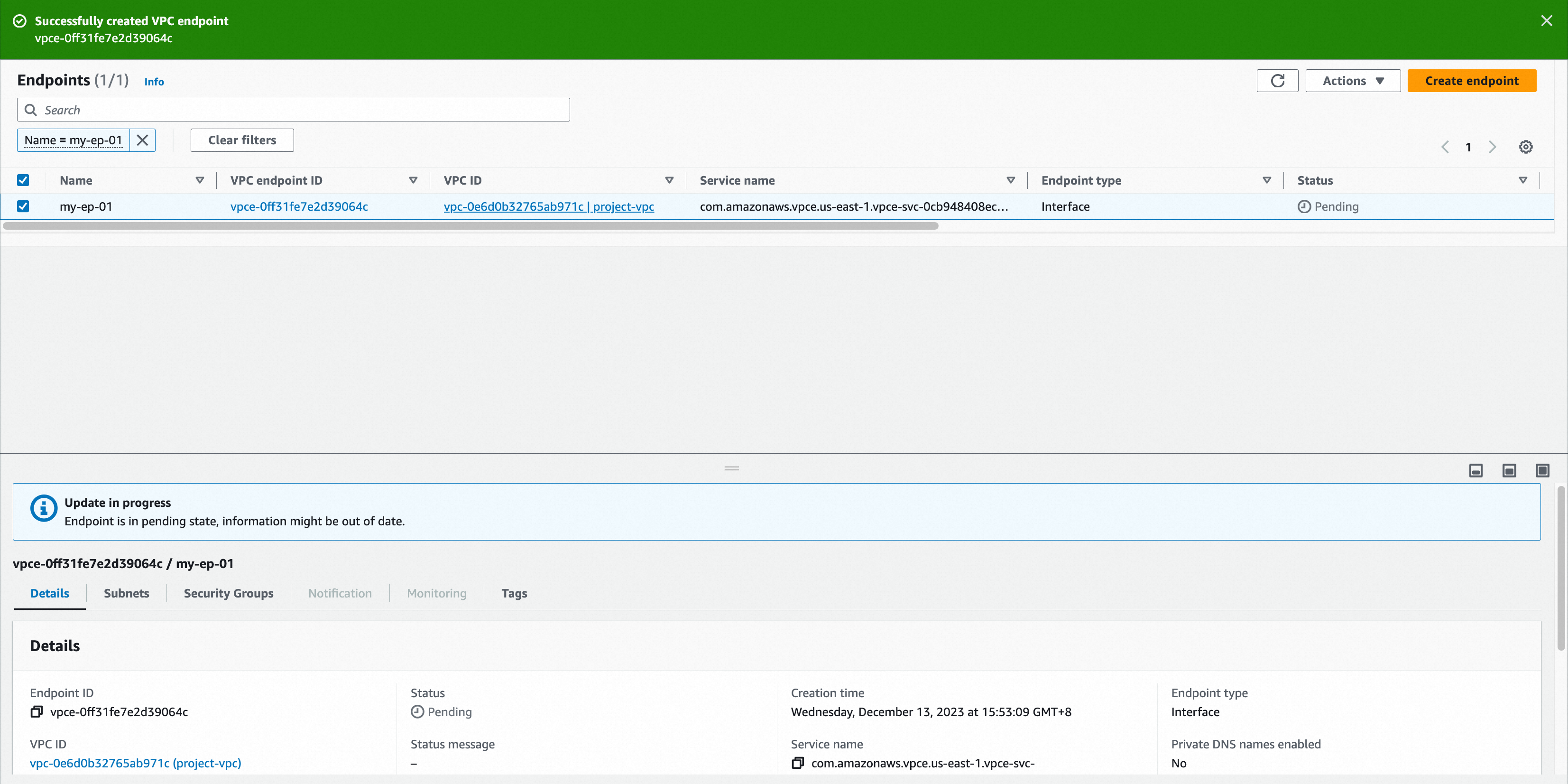This screenshot has height=784, width=1568.
Task: Copy the Service name value
Action: coord(797,762)
